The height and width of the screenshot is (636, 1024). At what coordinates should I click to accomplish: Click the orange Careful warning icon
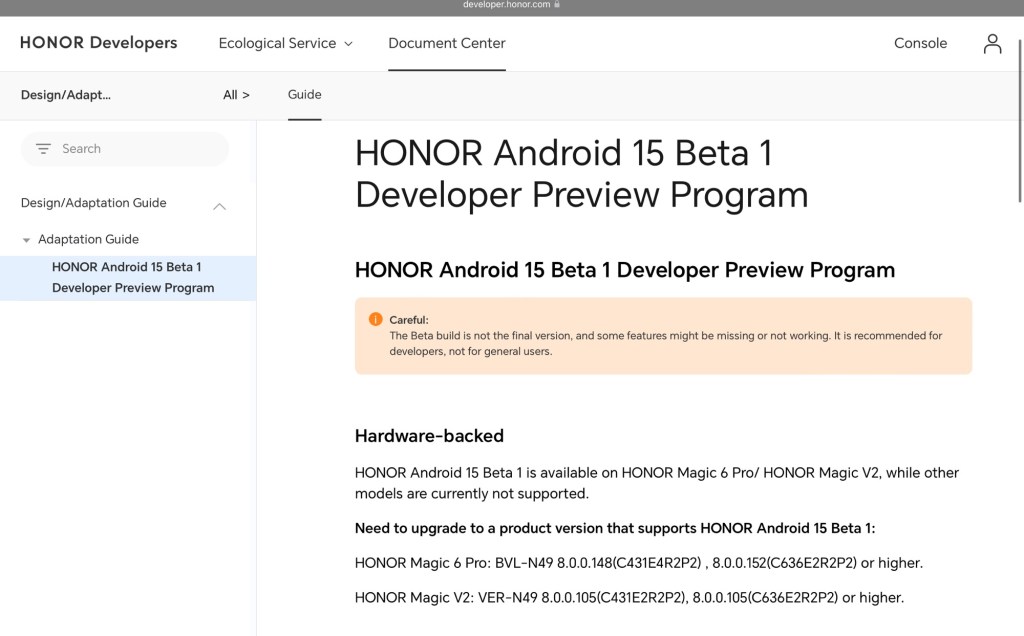(375, 319)
